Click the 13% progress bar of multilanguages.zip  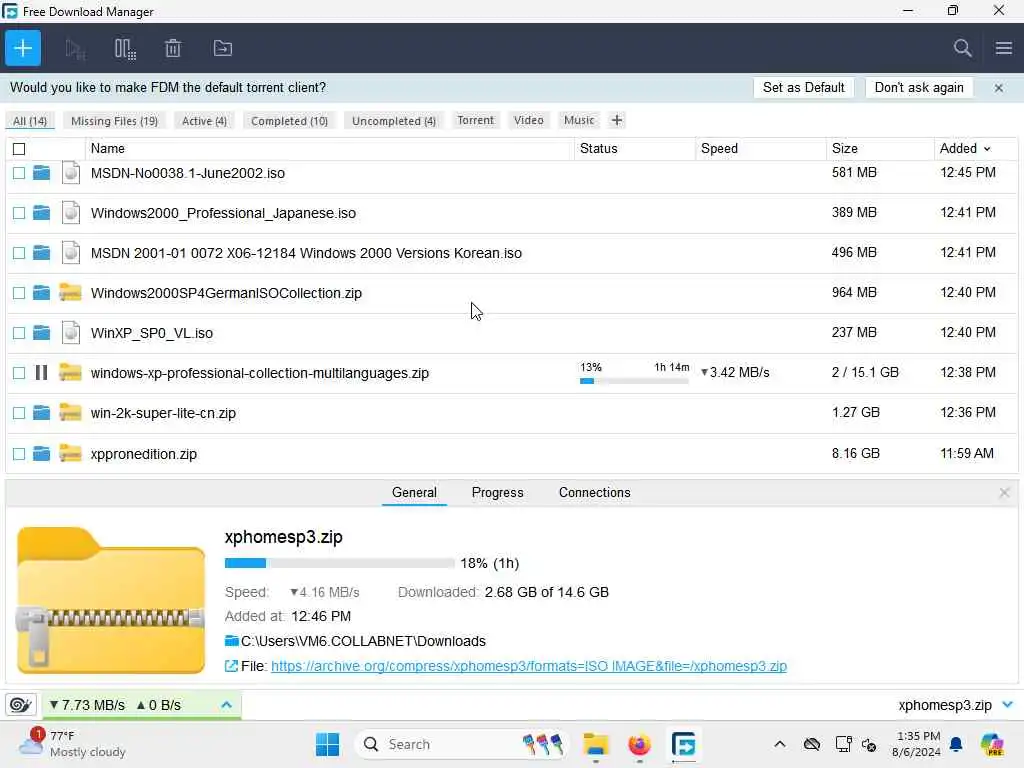point(634,381)
